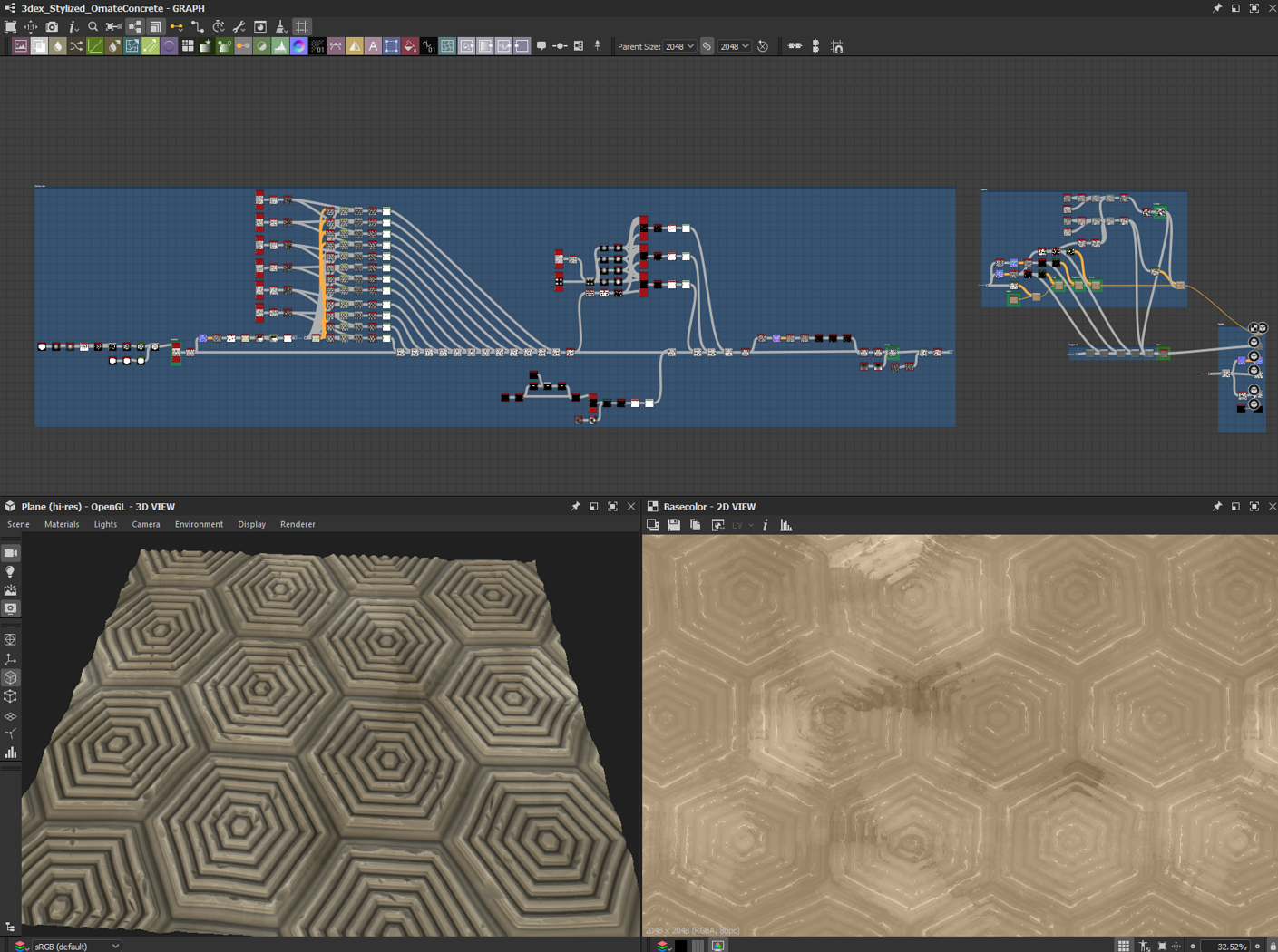Click the 32.52% zoom value field
Screen dimensions: 1278x952
coord(1225,946)
